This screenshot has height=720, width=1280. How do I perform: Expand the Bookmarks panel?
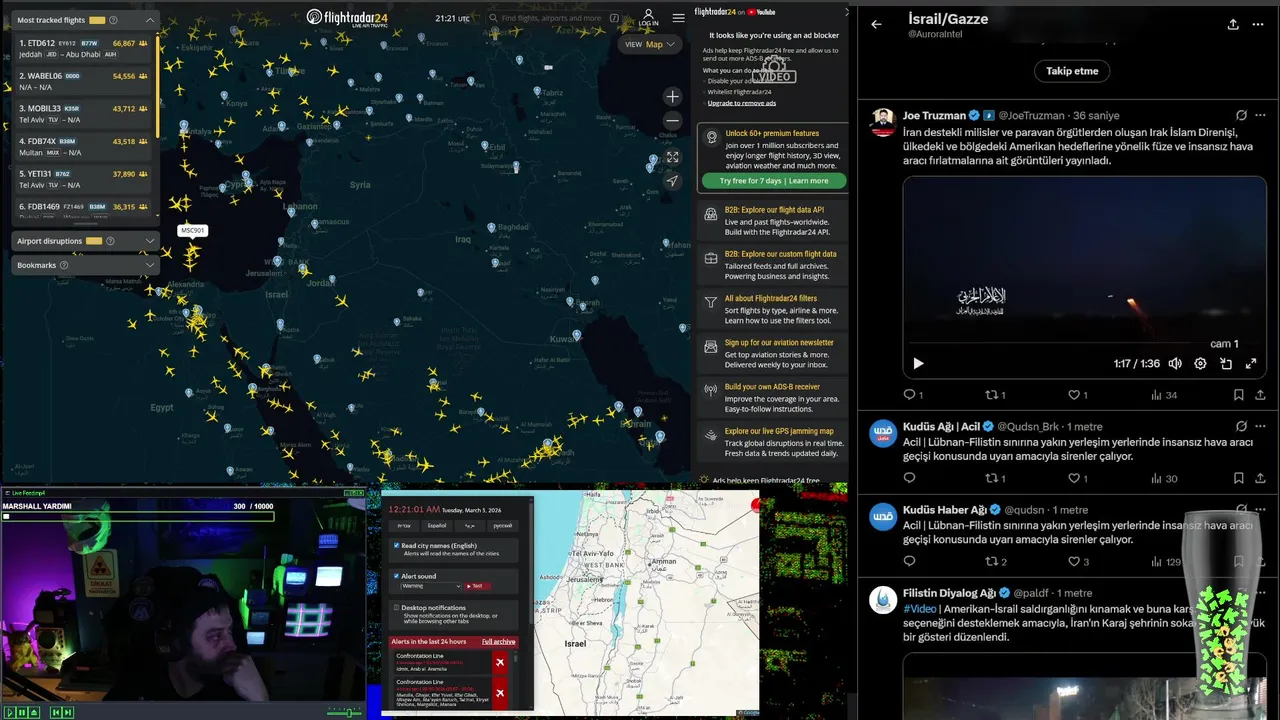click(x=150, y=265)
